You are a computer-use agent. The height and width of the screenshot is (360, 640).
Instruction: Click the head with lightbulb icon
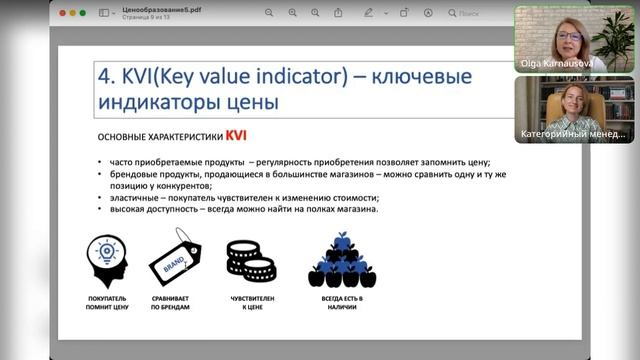107,261
